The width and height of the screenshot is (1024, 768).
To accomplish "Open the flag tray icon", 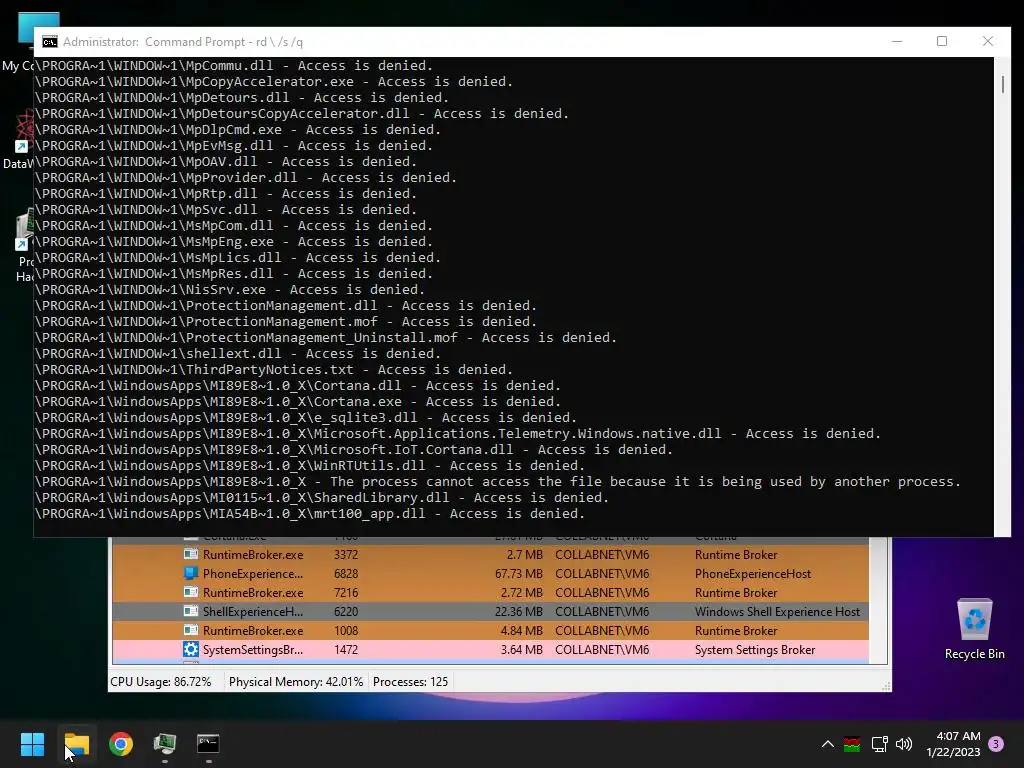I will pyautogui.click(x=852, y=744).
